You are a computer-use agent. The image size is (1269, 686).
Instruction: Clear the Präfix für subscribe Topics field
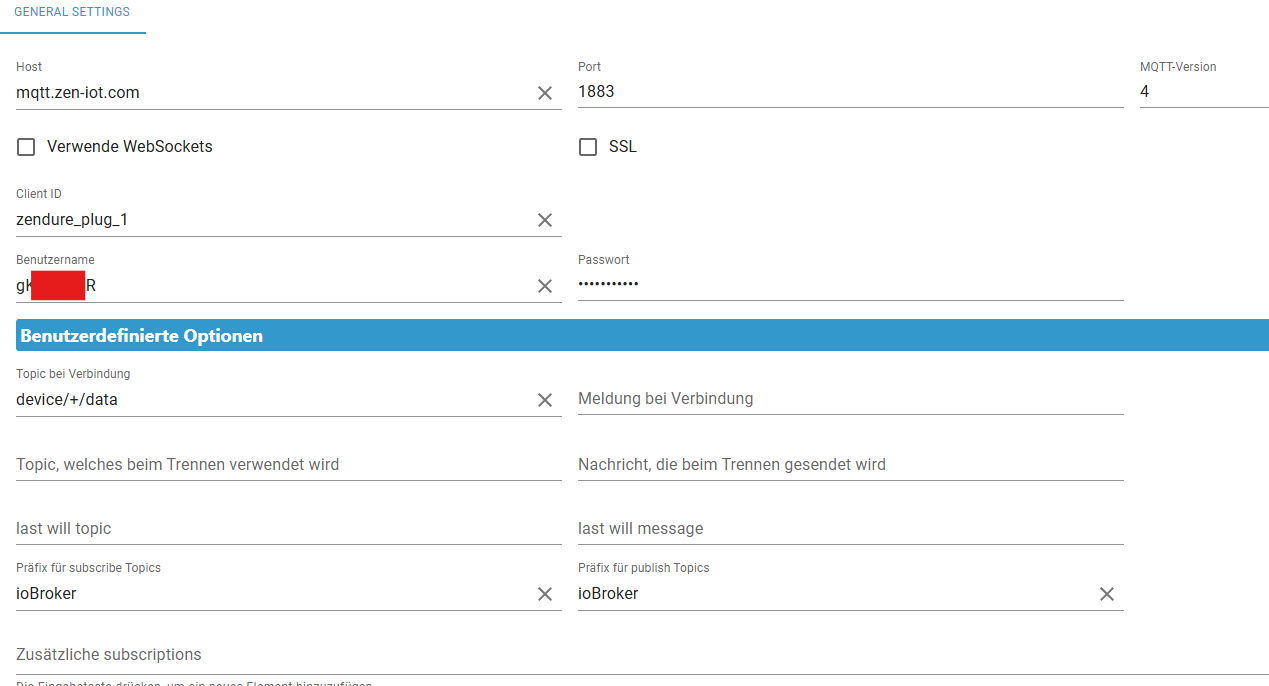pyautogui.click(x=545, y=594)
